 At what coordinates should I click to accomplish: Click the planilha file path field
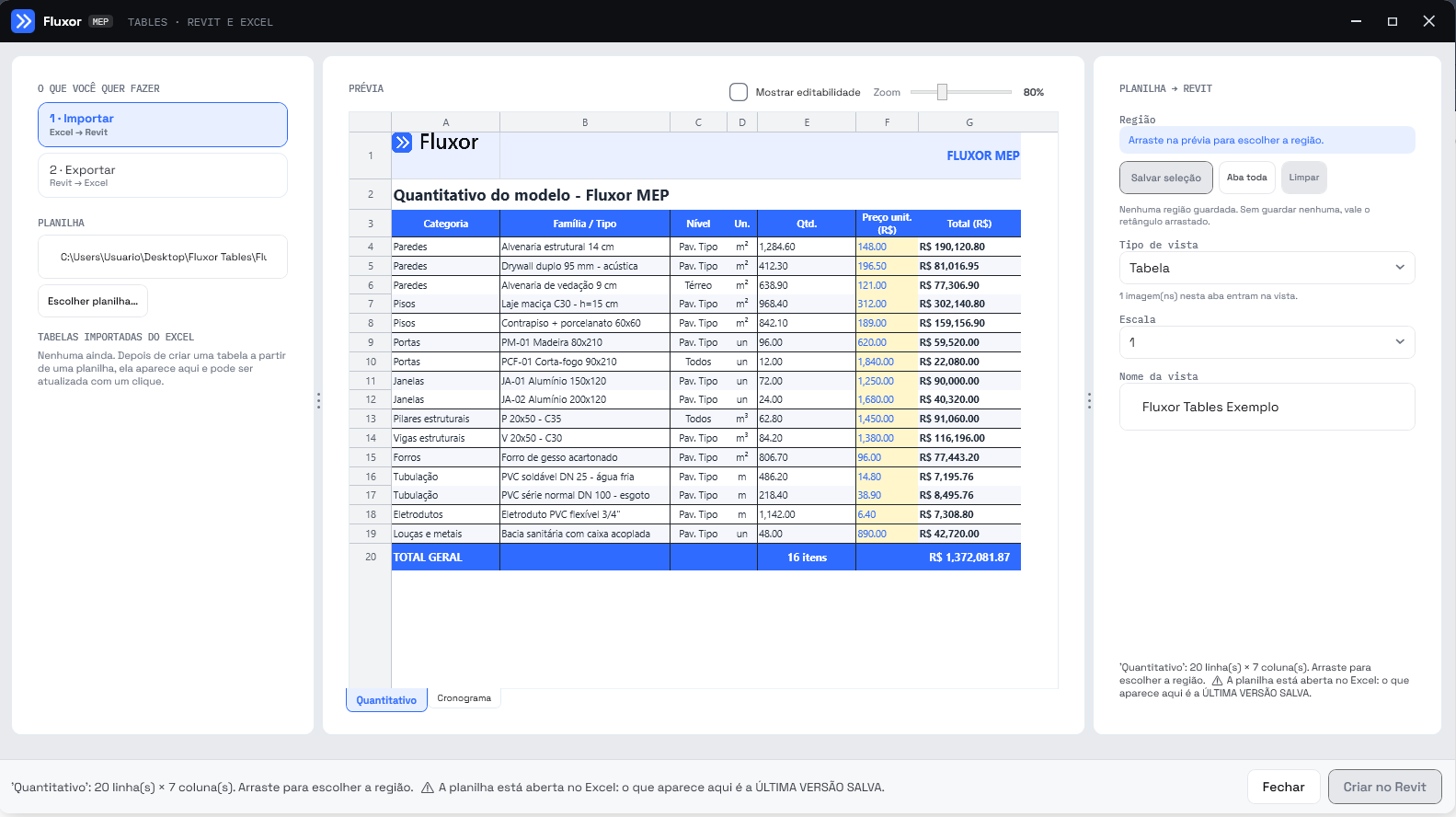point(163,257)
